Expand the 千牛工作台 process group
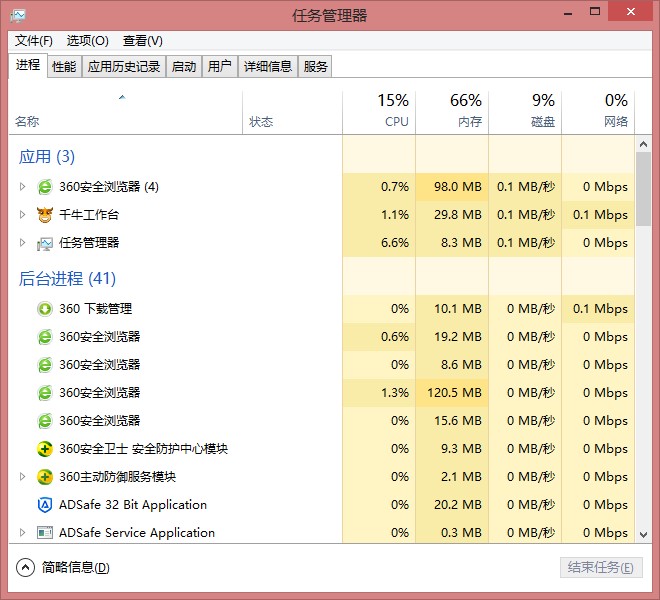Image resolution: width=660 pixels, height=600 pixels. [x=23, y=215]
